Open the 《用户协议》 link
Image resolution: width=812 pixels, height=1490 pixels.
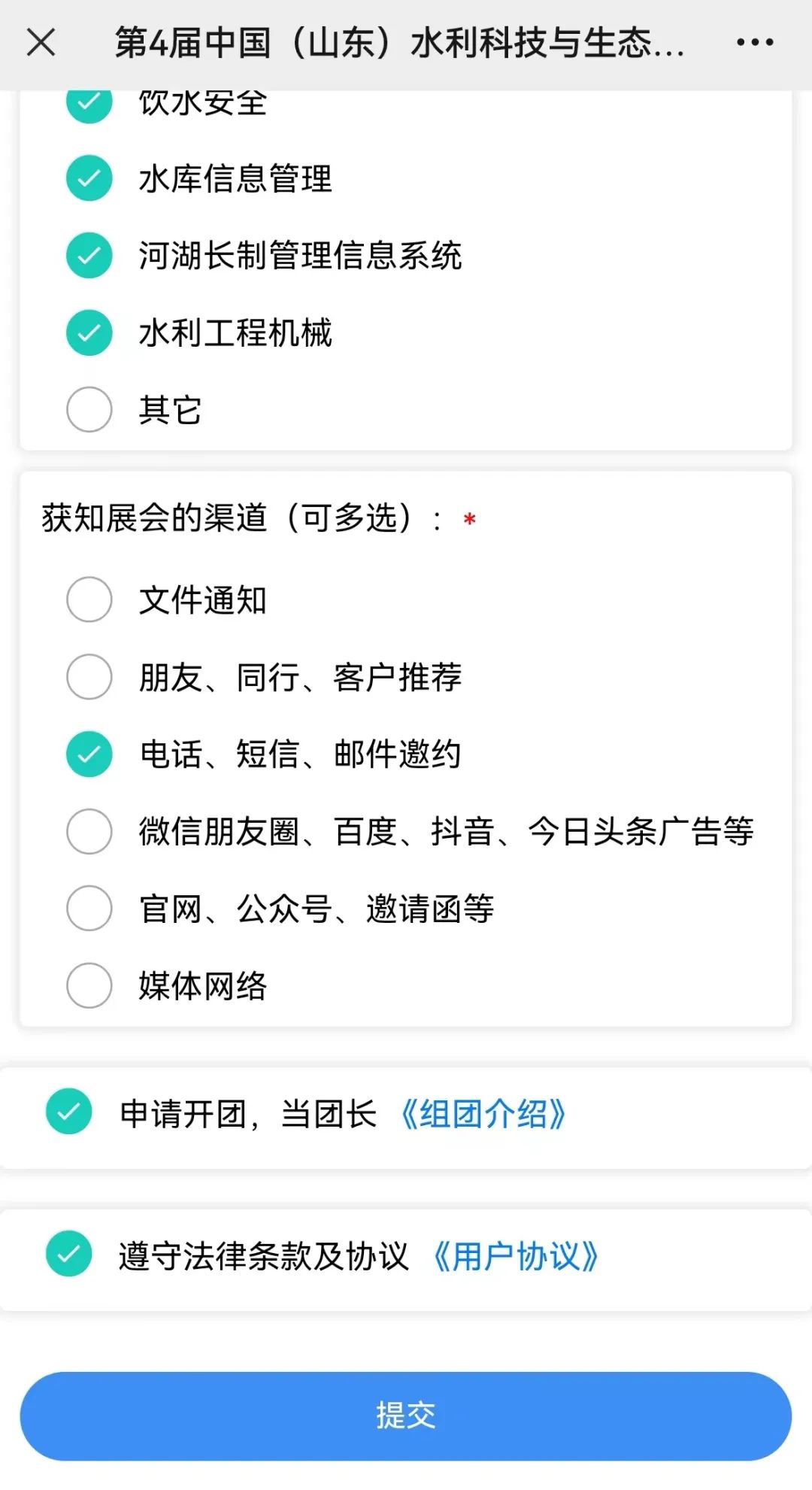[x=515, y=1256]
